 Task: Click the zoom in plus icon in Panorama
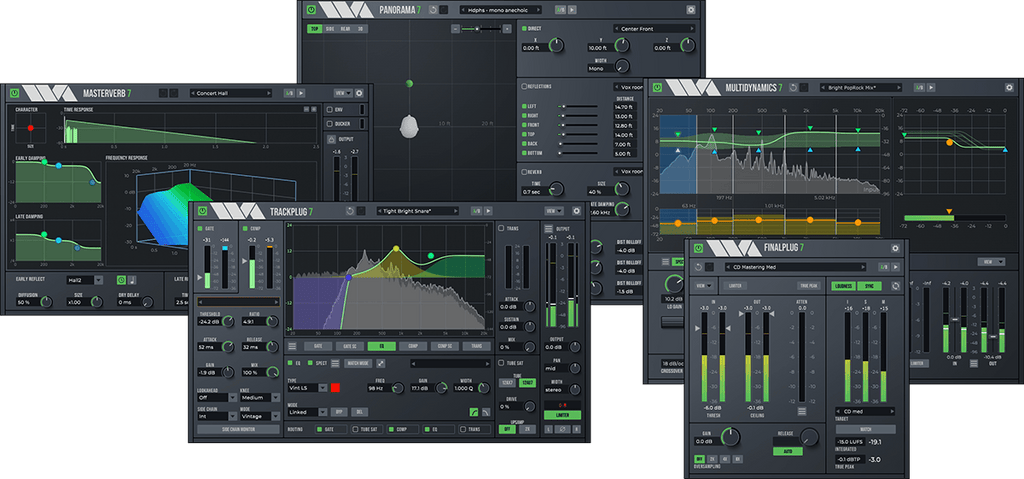tap(505, 29)
